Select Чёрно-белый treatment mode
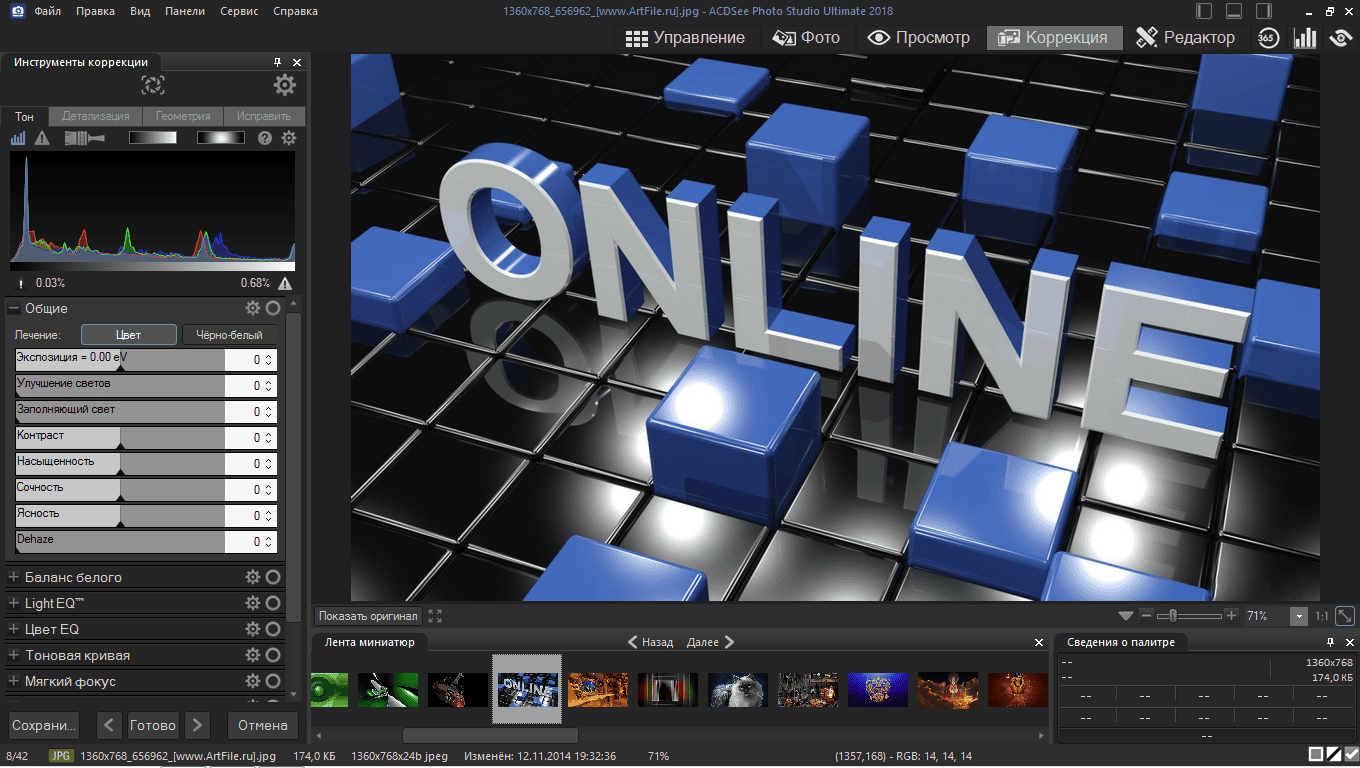 [x=230, y=335]
